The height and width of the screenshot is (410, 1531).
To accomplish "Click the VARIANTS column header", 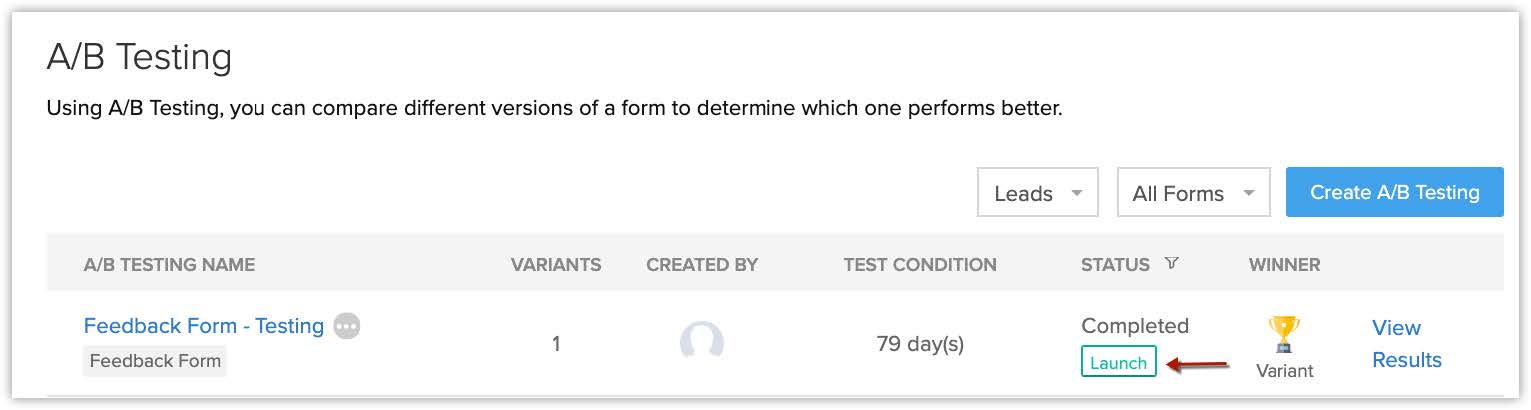I will 556,265.
